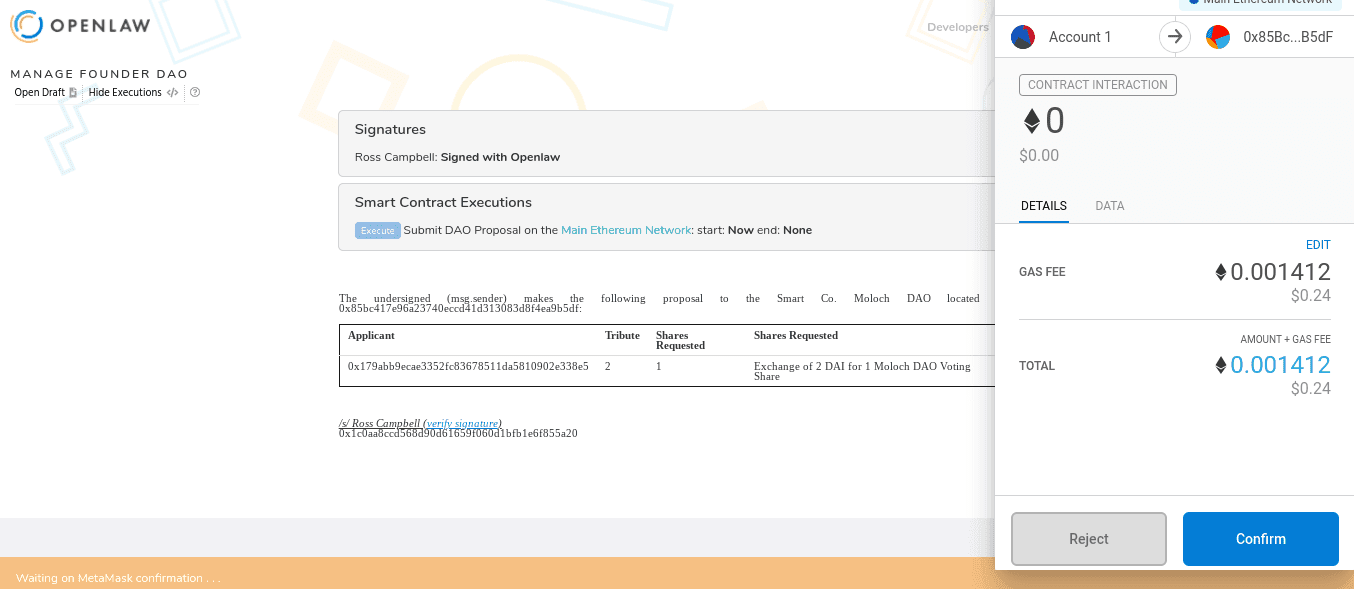Click the 0x85Bc...B5dF recipient address
Image resolution: width=1354 pixels, height=589 pixels.
point(1288,37)
